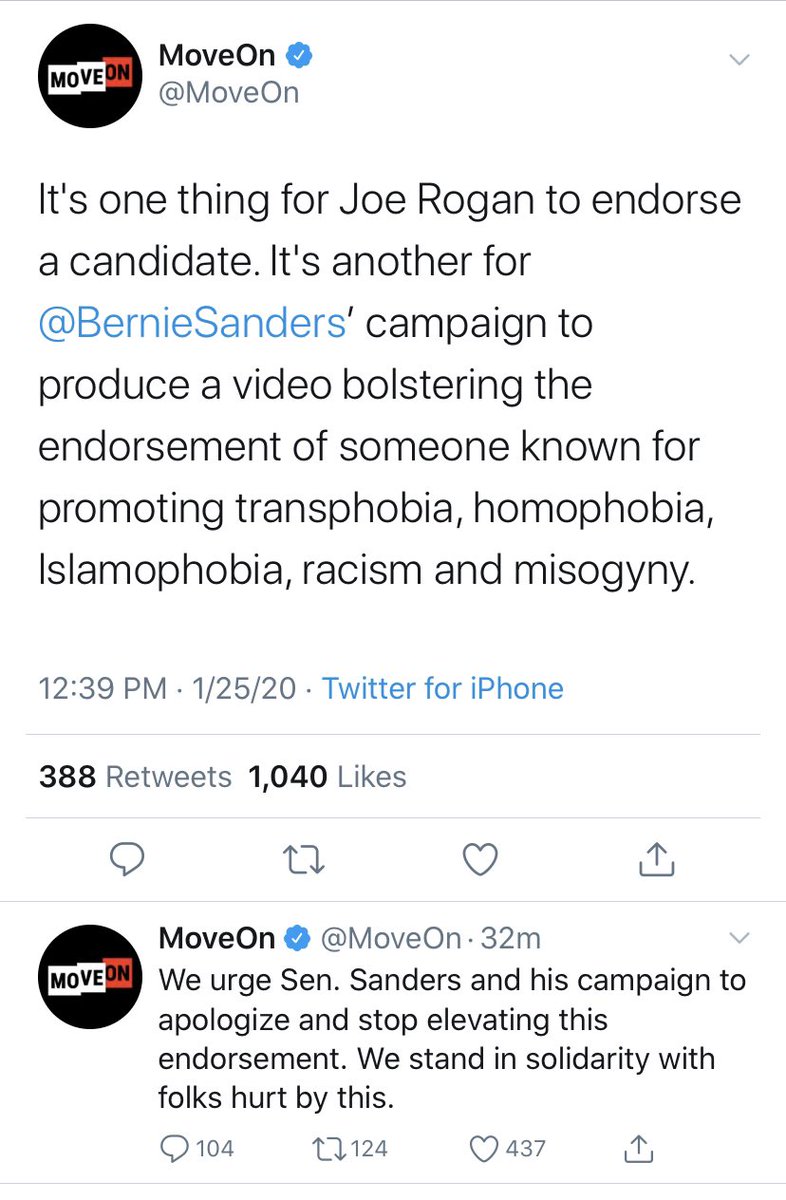Viewport: 786px width, 1200px height.
Task: View the 388 Retweets list
Action: (x=135, y=776)
